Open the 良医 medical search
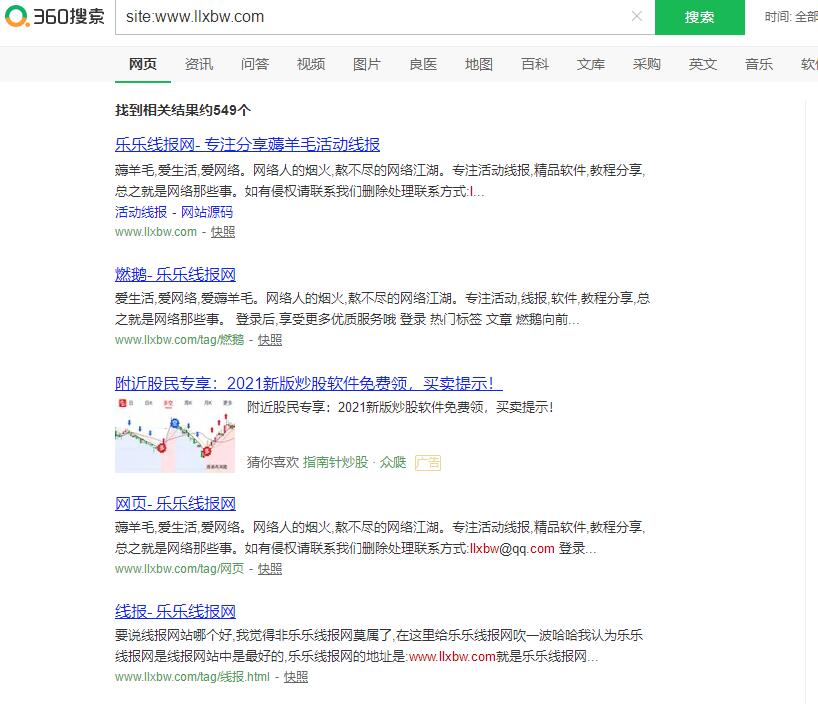This screenshot has height=704, width=818. pyautogui.click(x=423, y=63)
